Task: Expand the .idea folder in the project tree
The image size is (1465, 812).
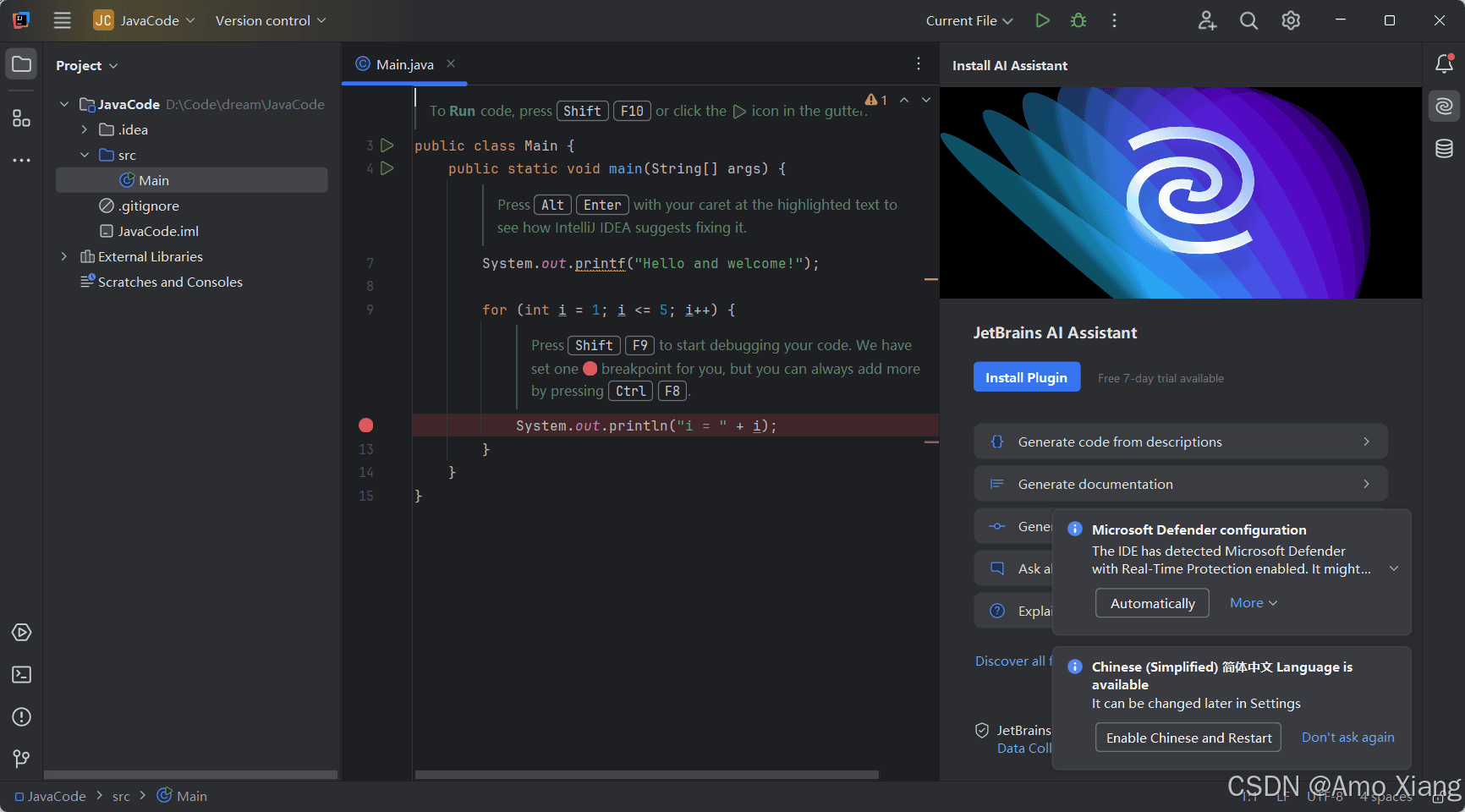Action: click(85, 129)
